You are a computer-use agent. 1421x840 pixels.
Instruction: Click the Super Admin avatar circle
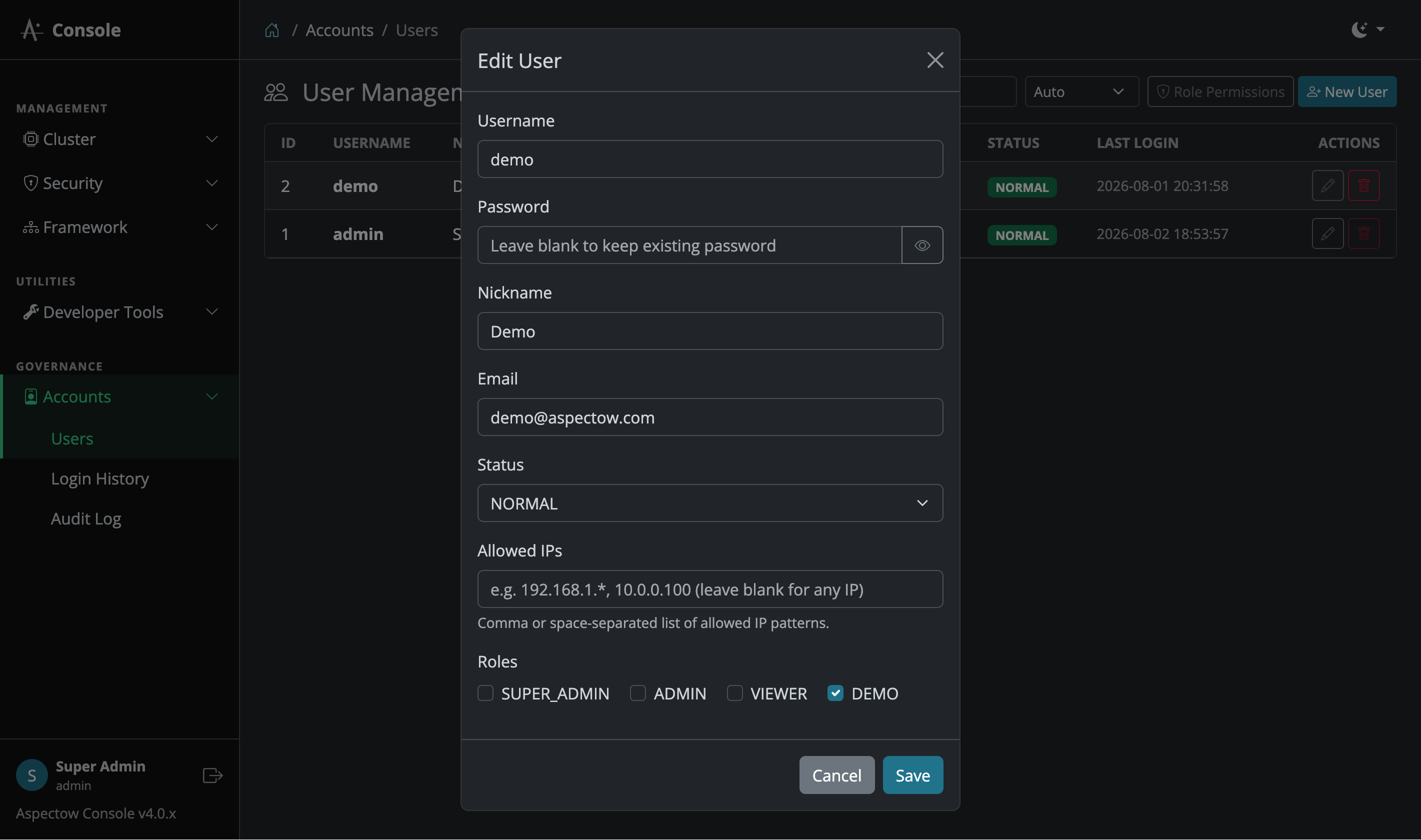(31, 775)
